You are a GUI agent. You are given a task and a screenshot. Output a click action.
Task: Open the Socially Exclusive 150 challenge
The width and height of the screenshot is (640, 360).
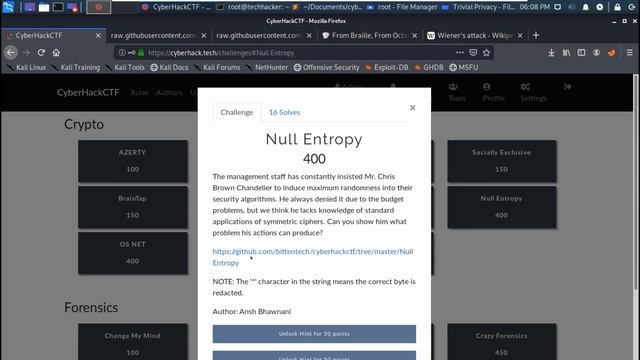[502, 161]
